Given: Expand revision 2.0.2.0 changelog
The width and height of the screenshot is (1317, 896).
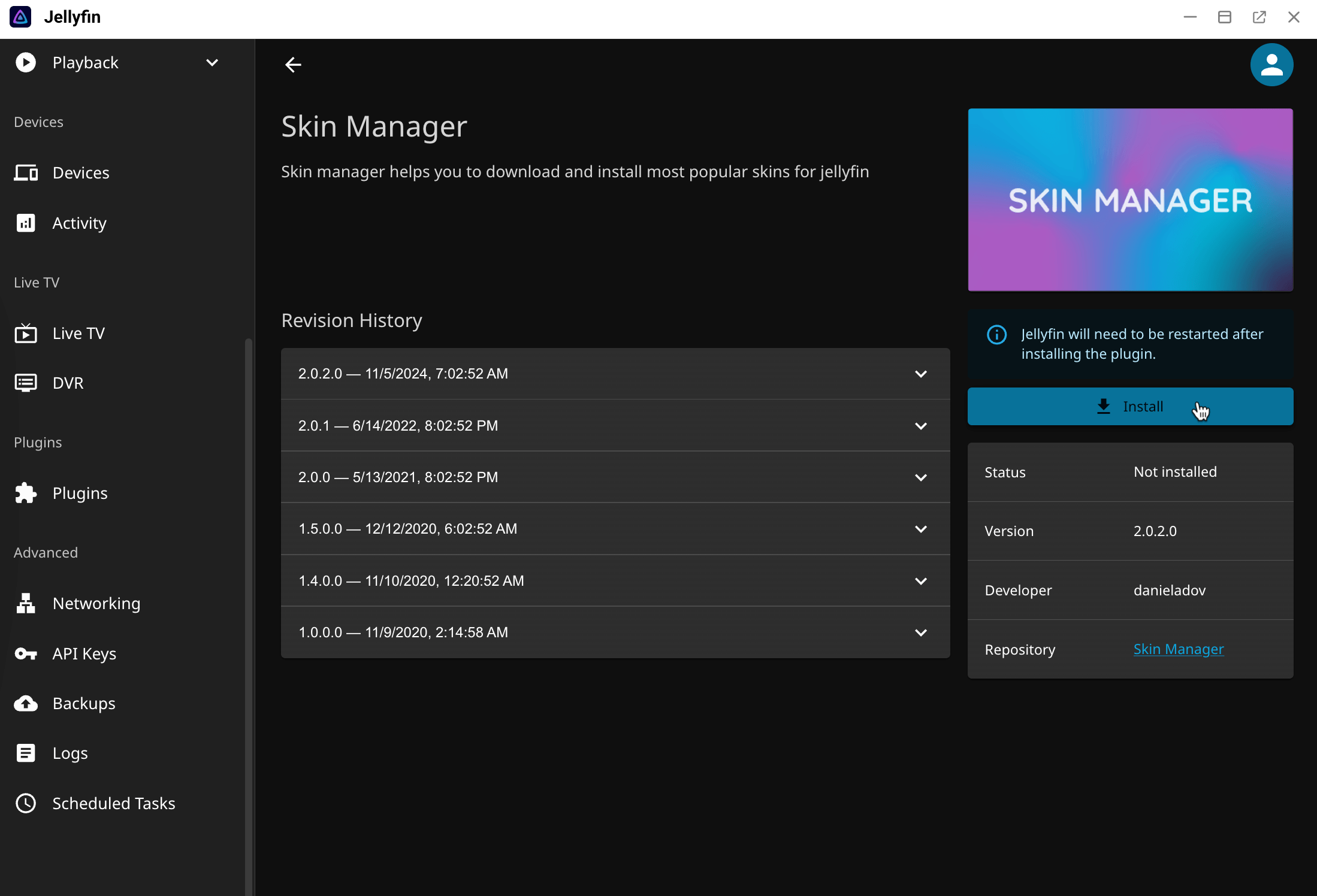Looking at the screenshot, I should (x=615, y=374).
